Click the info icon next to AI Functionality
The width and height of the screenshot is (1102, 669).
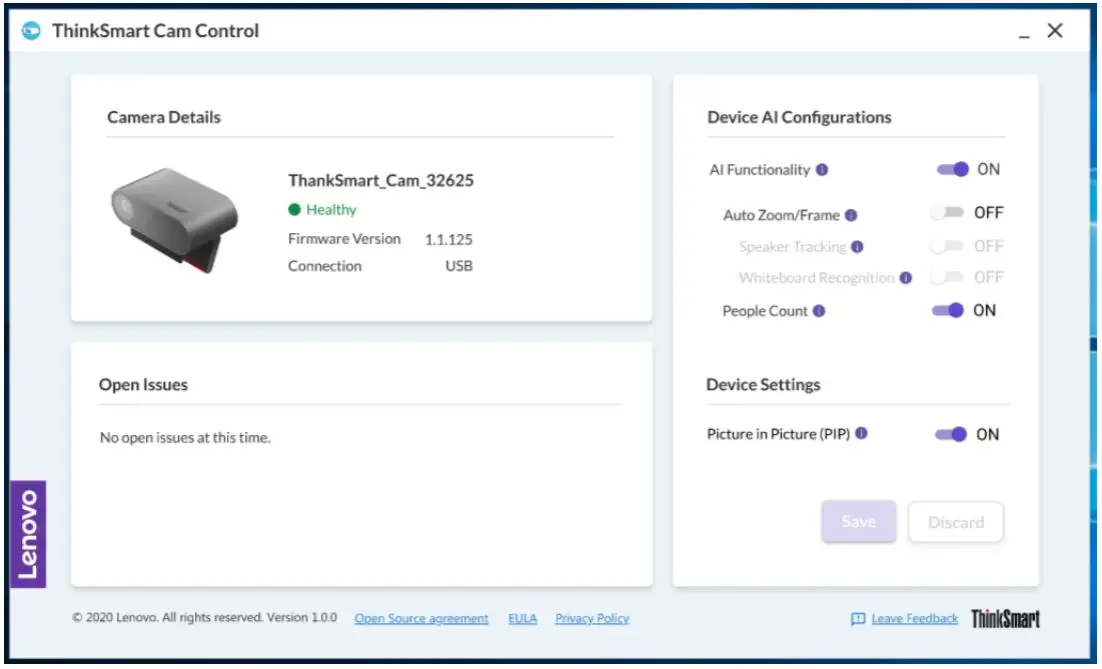(822, 169)
